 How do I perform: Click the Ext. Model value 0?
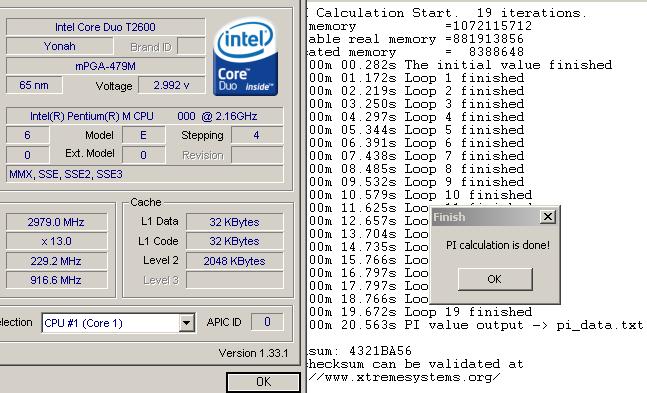(x=143, y=155)
